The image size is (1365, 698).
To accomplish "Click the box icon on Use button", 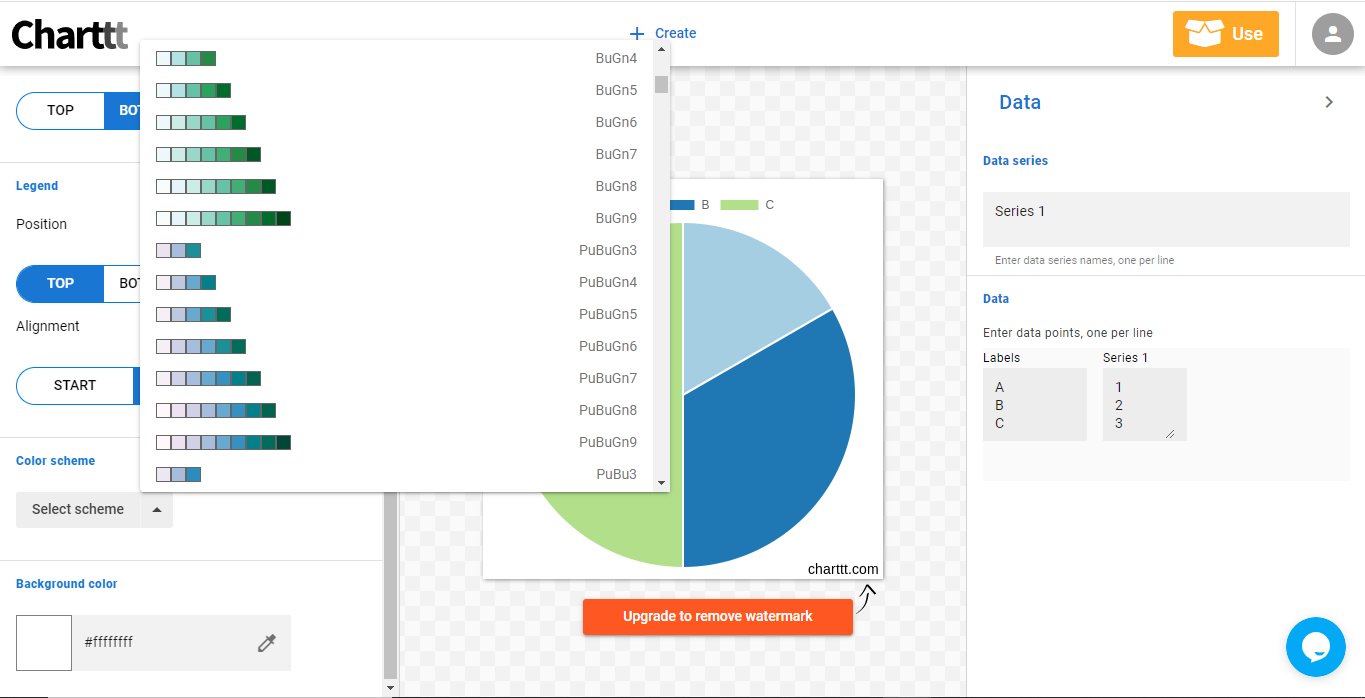I will click(1203, 34).
